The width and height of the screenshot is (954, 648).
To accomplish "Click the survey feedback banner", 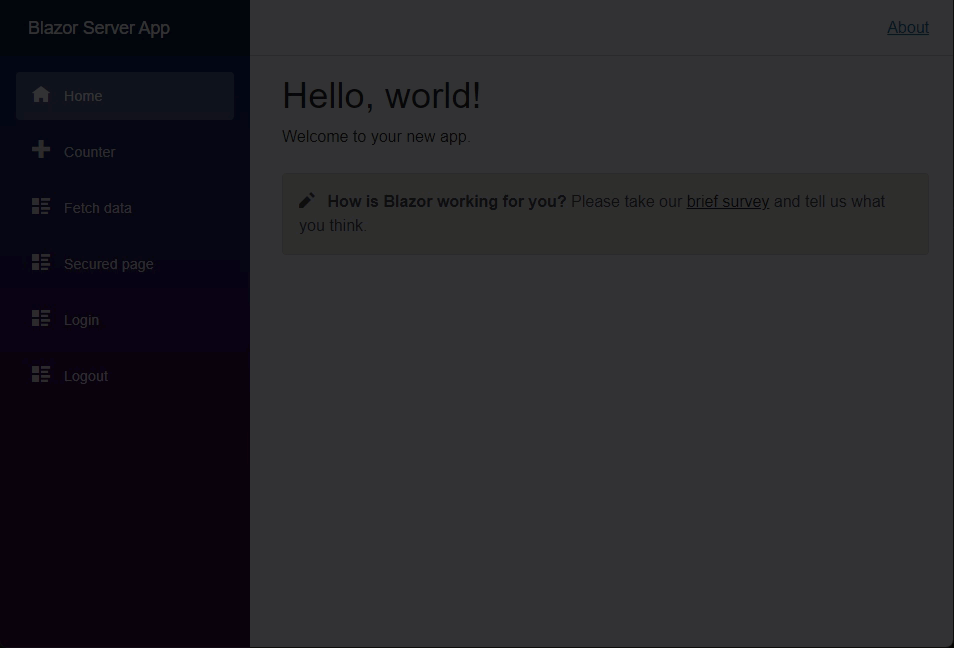I will click(x=604, y=213).
